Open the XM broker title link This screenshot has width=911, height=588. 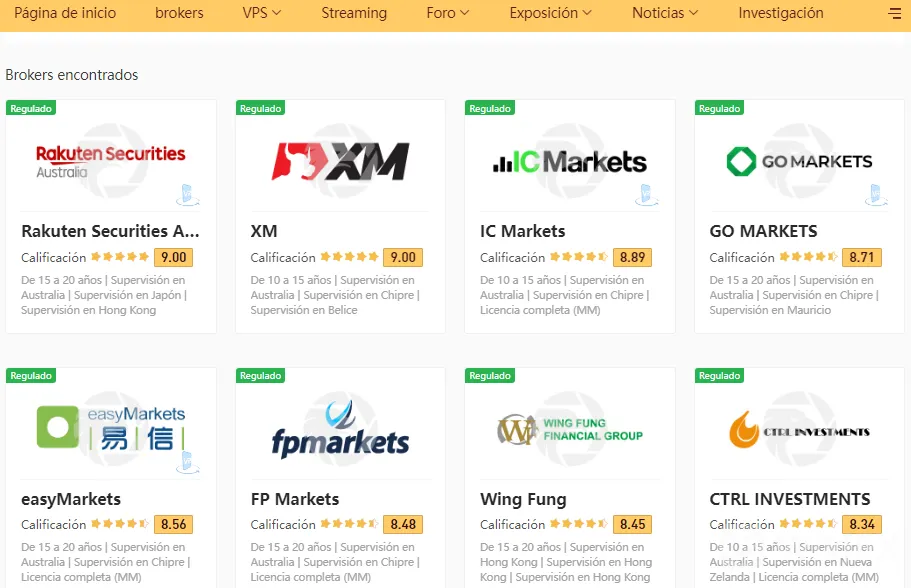[x=264, y=231]
